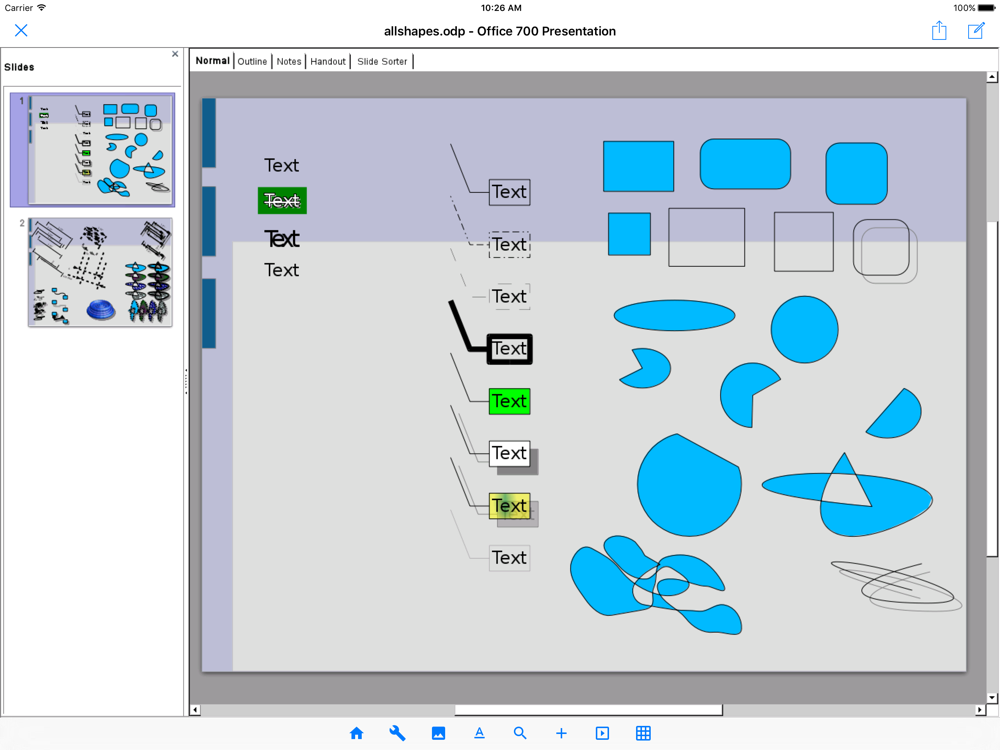Select the unfilled rounded square outline

point(881,247)
